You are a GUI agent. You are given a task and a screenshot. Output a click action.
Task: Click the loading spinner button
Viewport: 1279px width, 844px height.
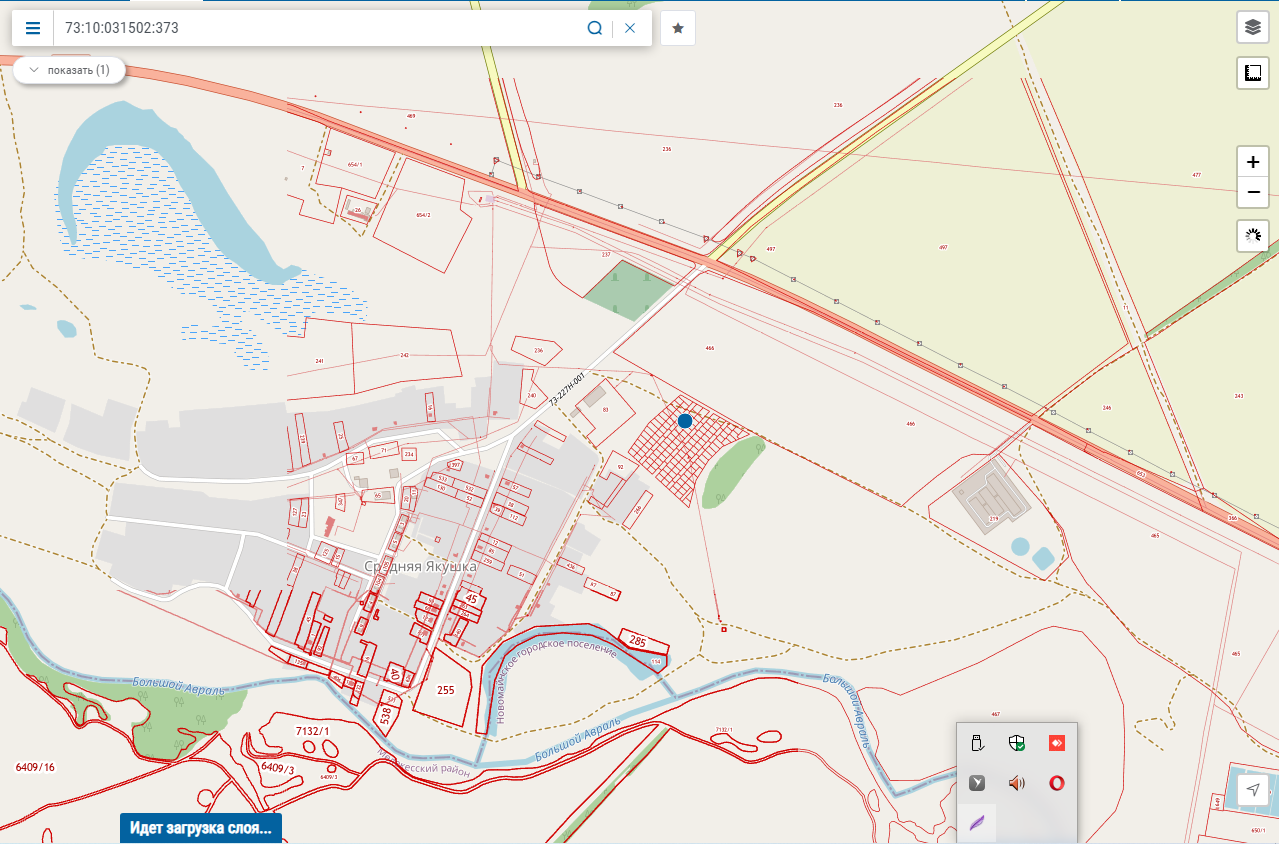1253,236
